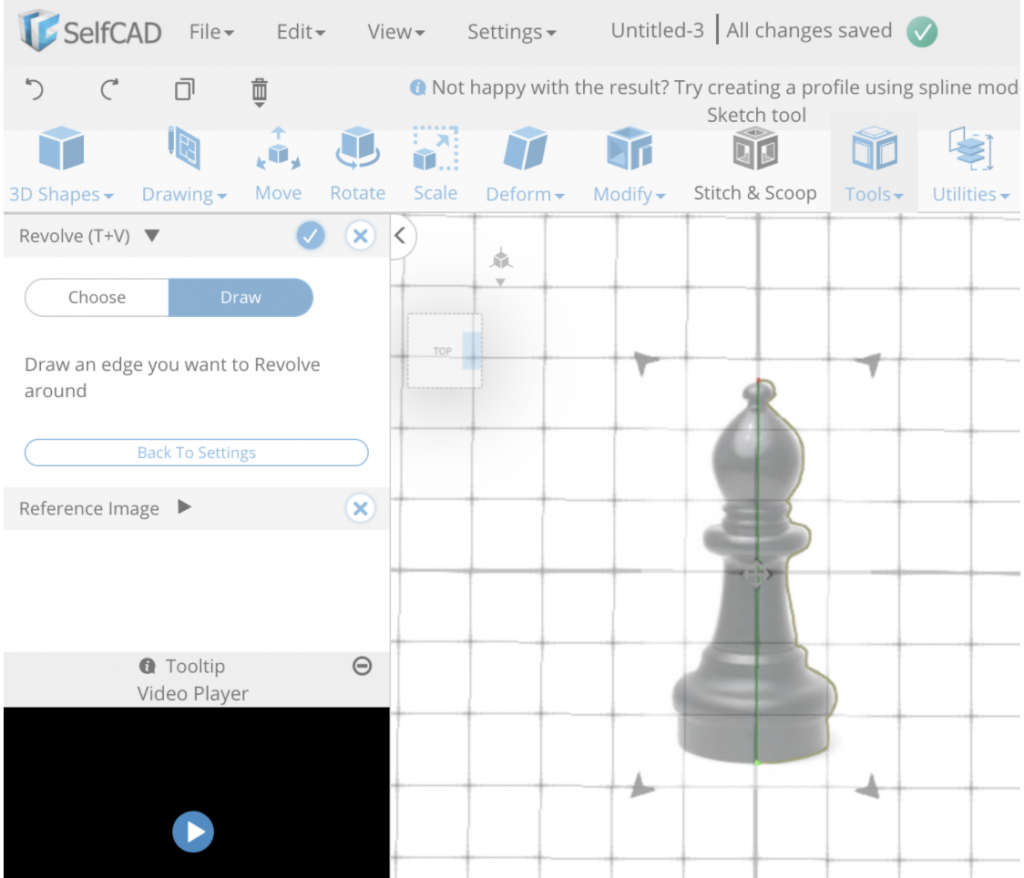Open the Edit menu
The height and width of the screenshot is (878, 1024).
300,31
